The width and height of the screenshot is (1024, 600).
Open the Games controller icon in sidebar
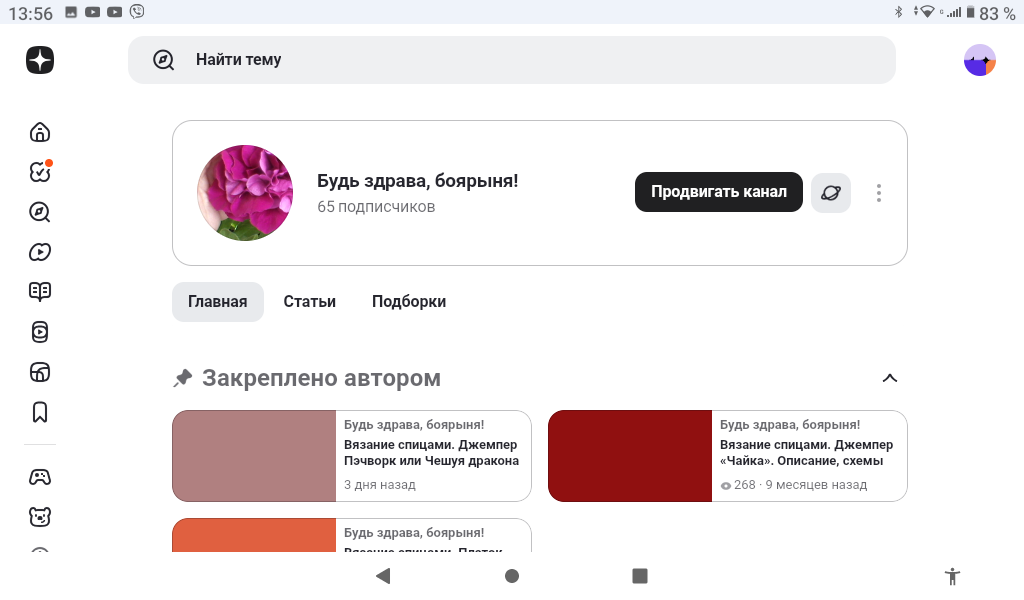[x=40, y=477]
